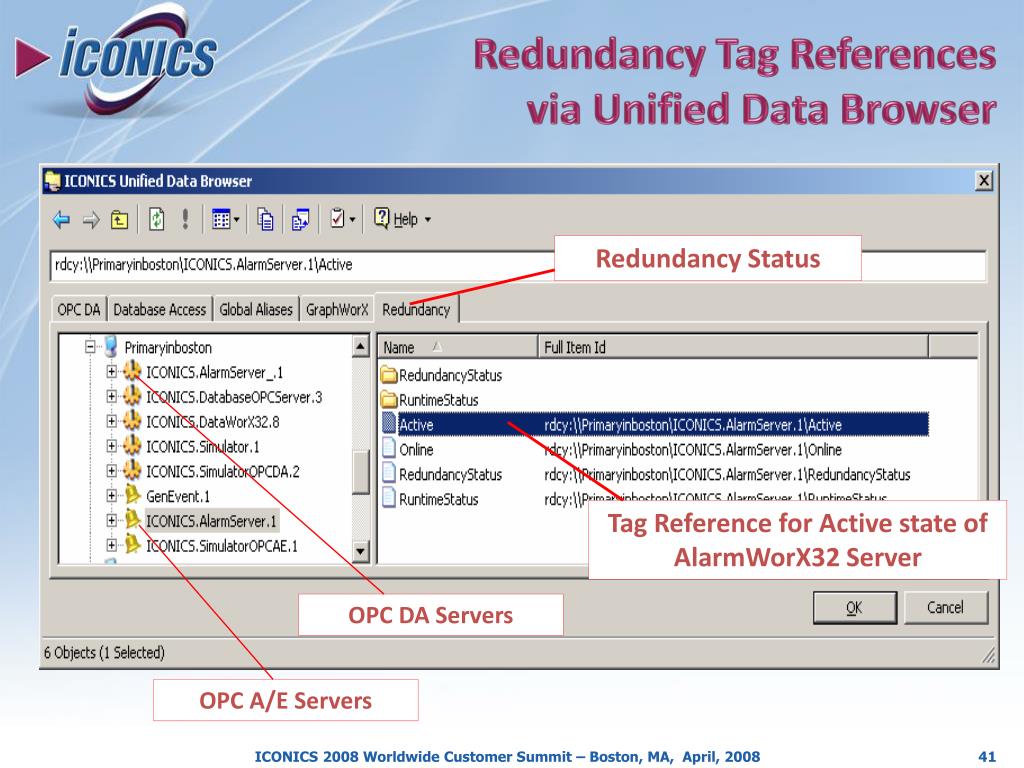The width and height of the screenshot is (1024, 768).
Task: Refresh the browser with green arrows icon
Action: click(157, 219)
